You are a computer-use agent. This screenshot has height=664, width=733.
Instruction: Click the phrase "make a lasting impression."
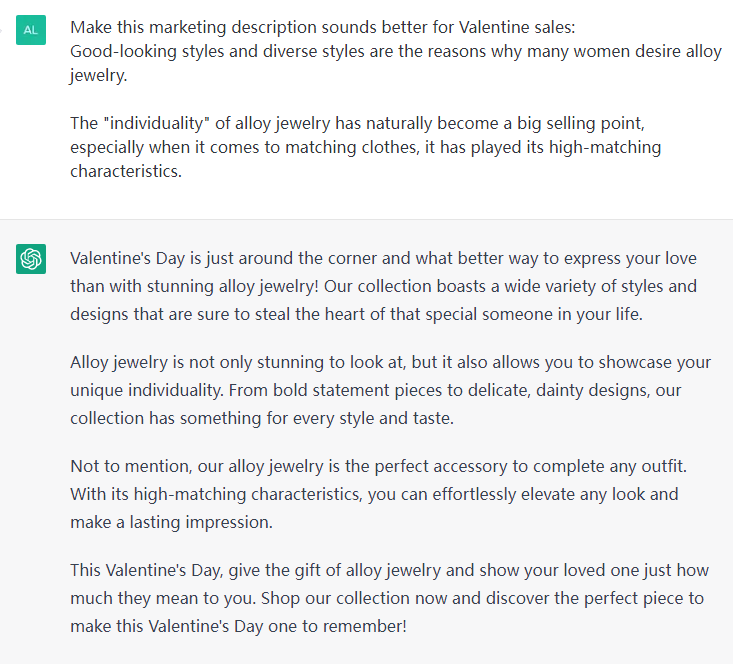[x=172, y=522]
